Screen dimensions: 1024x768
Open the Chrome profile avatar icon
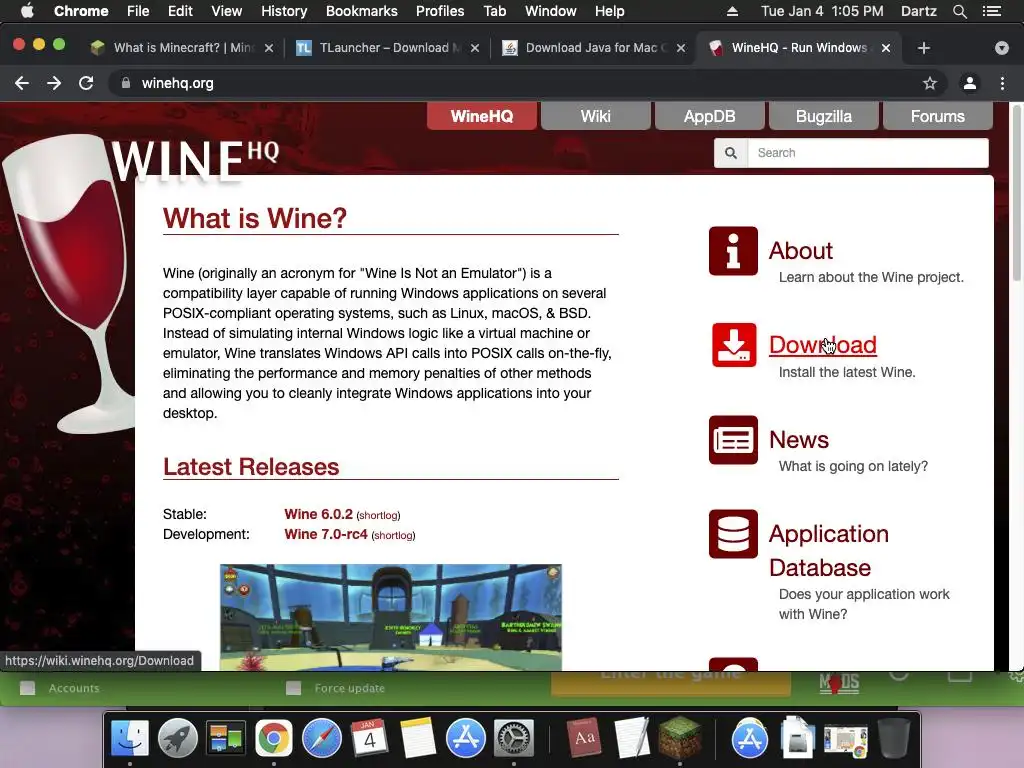(970, 83)
